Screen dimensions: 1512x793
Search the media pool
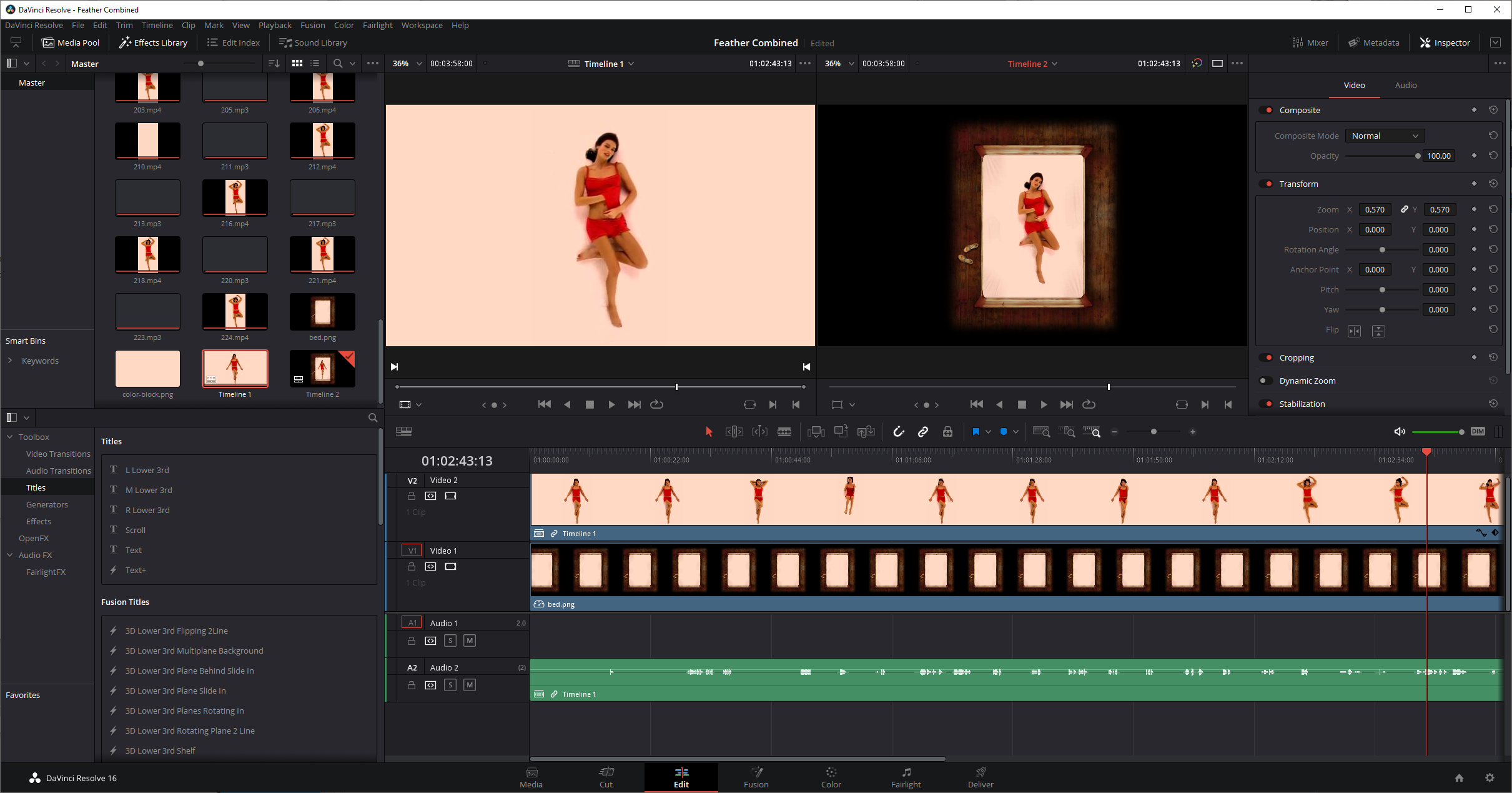click(x=338, y=63)
